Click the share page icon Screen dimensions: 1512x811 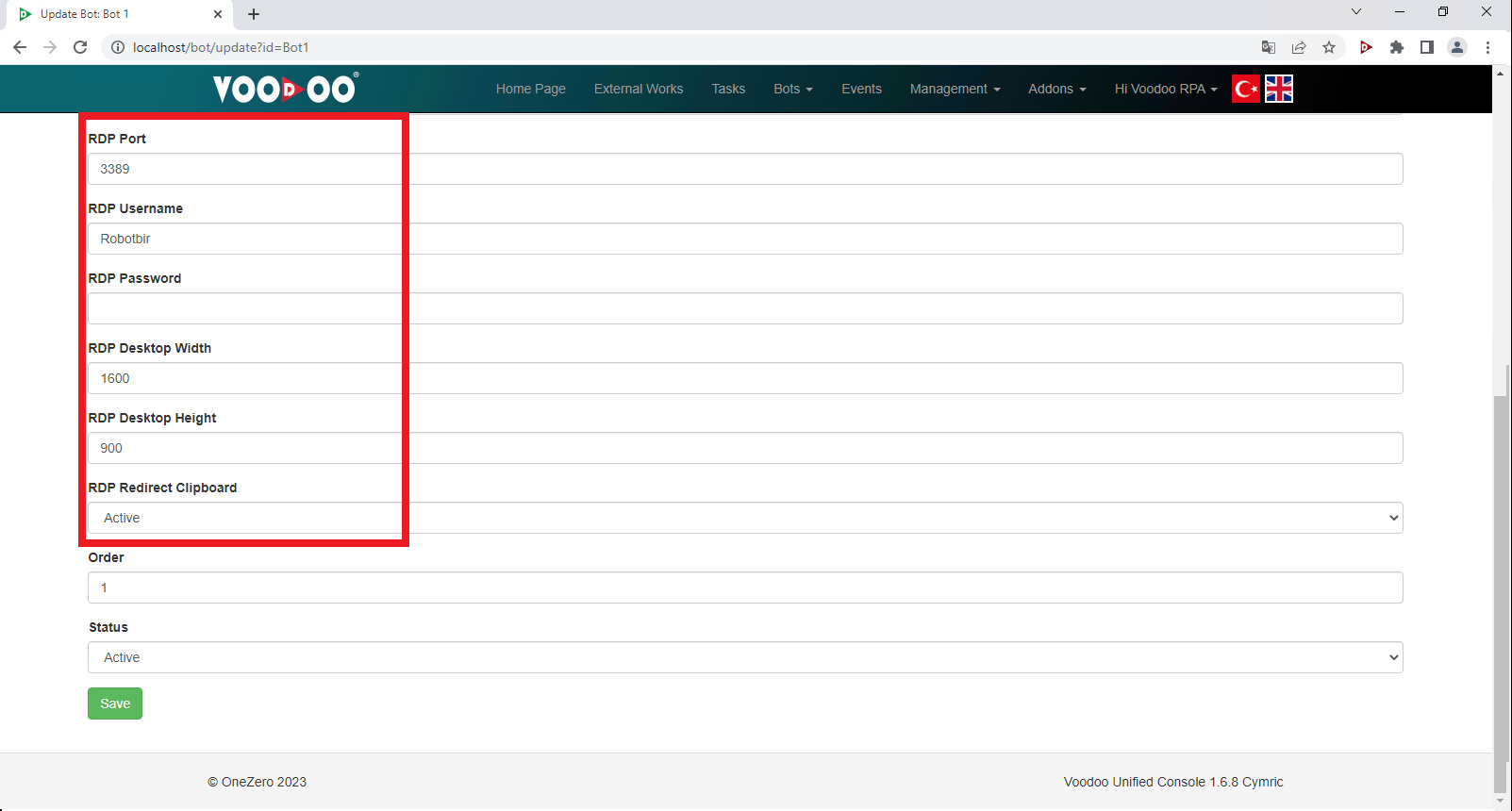1299,47
